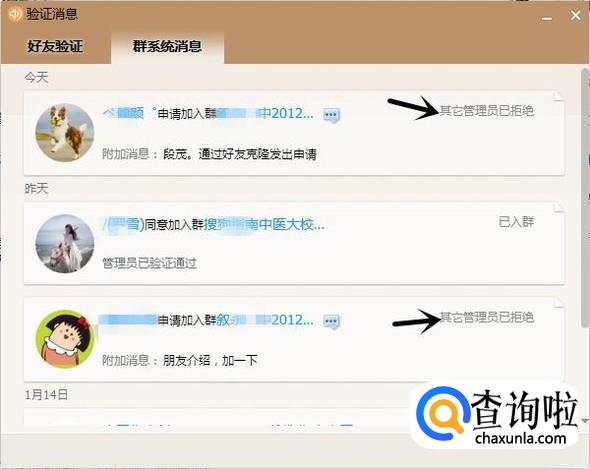
Task: Open group link starting with 叙 in third card
Action: click(265, 320)
